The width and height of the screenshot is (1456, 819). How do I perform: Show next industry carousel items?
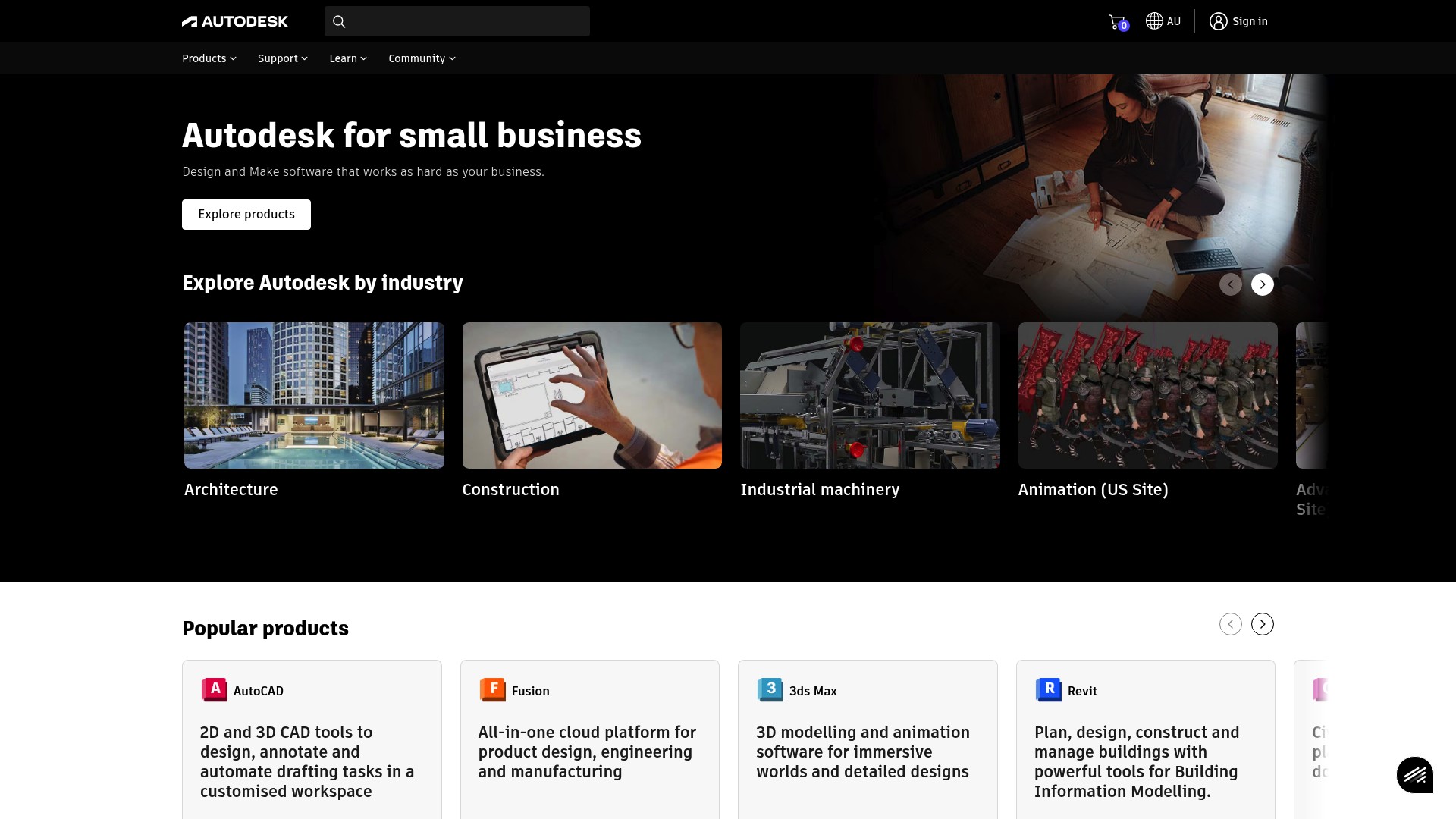1263,284
